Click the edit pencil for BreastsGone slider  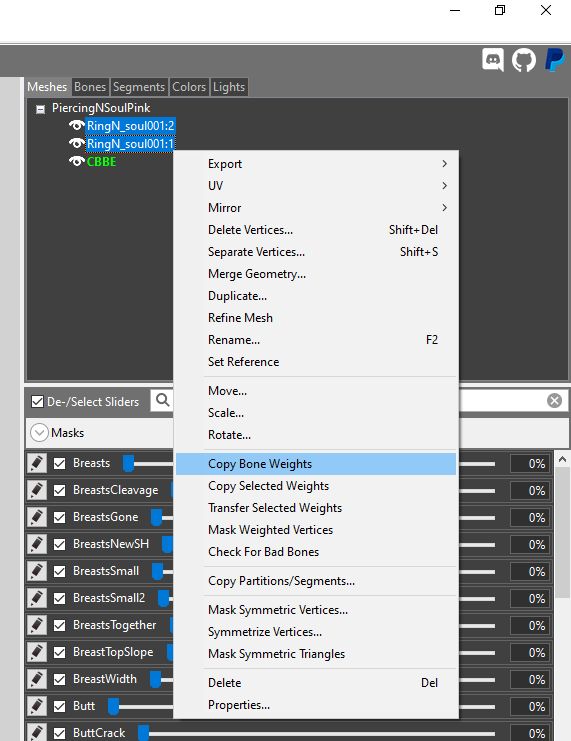36,517
